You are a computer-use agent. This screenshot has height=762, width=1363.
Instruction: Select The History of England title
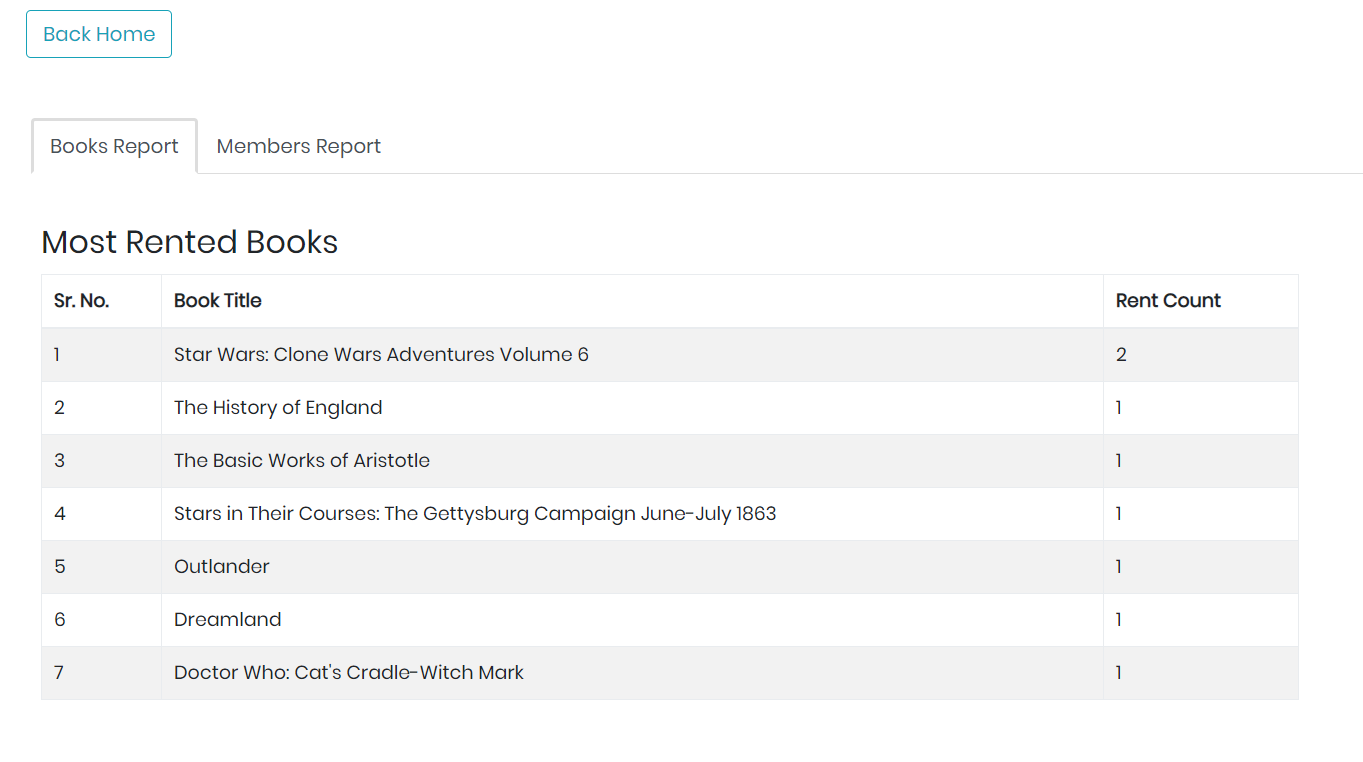pos(278,407)
